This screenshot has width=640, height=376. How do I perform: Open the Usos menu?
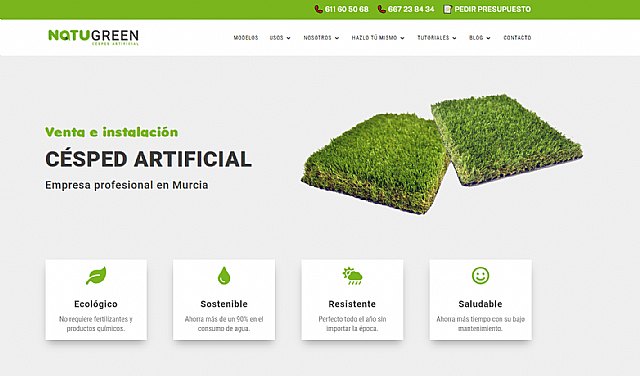tap(276, 38)
